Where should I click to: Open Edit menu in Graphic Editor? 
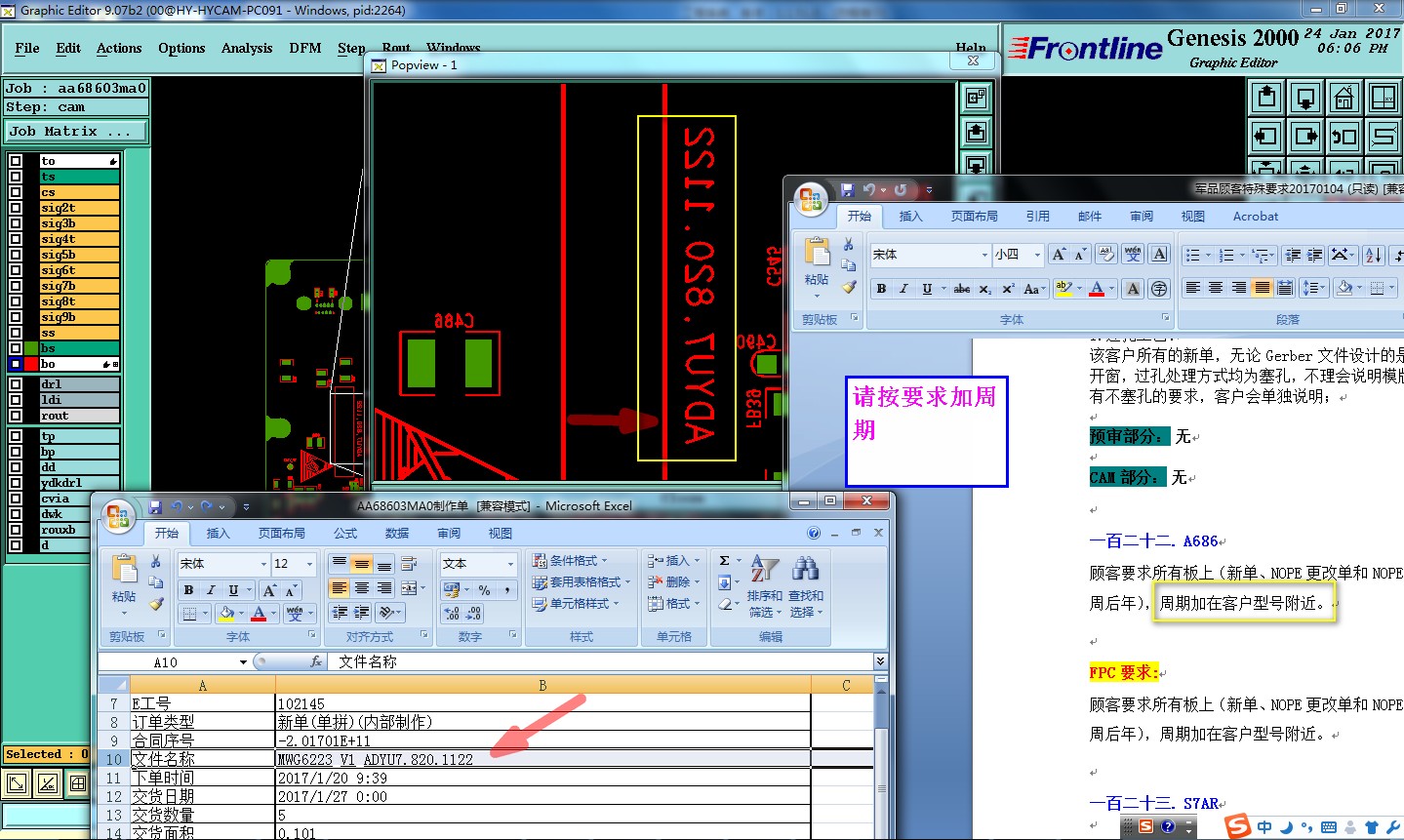pyautogui.click(x=68, y=48)
